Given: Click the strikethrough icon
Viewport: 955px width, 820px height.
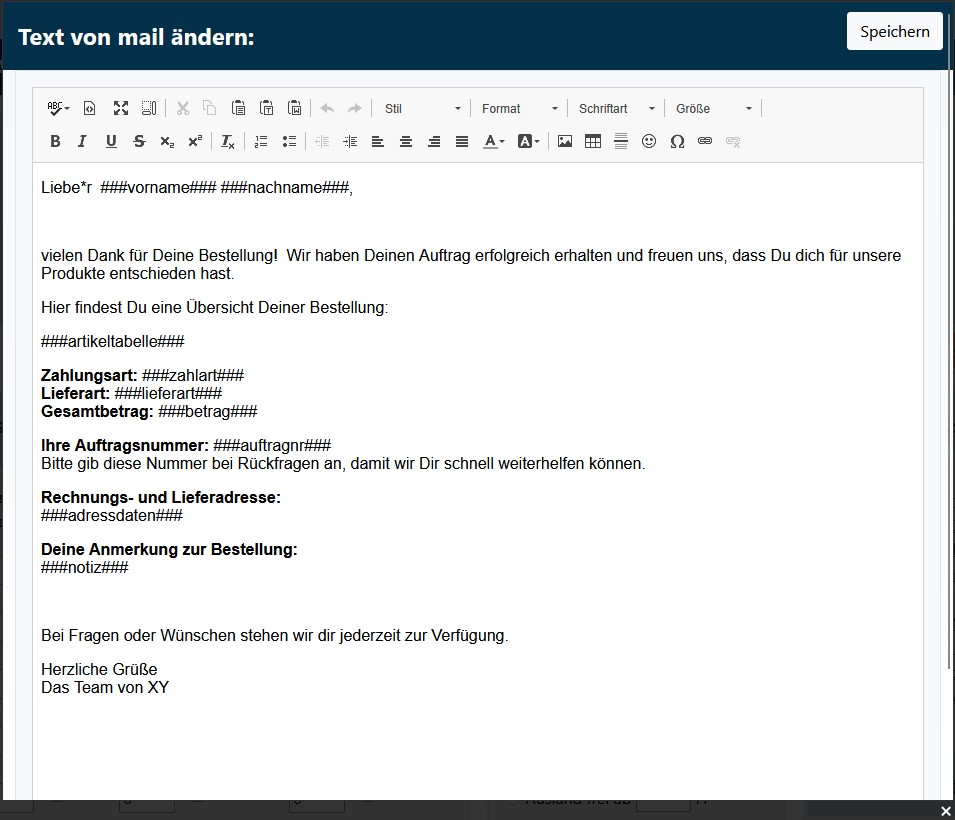Looking at the screenshot, I should click(139, 142).
